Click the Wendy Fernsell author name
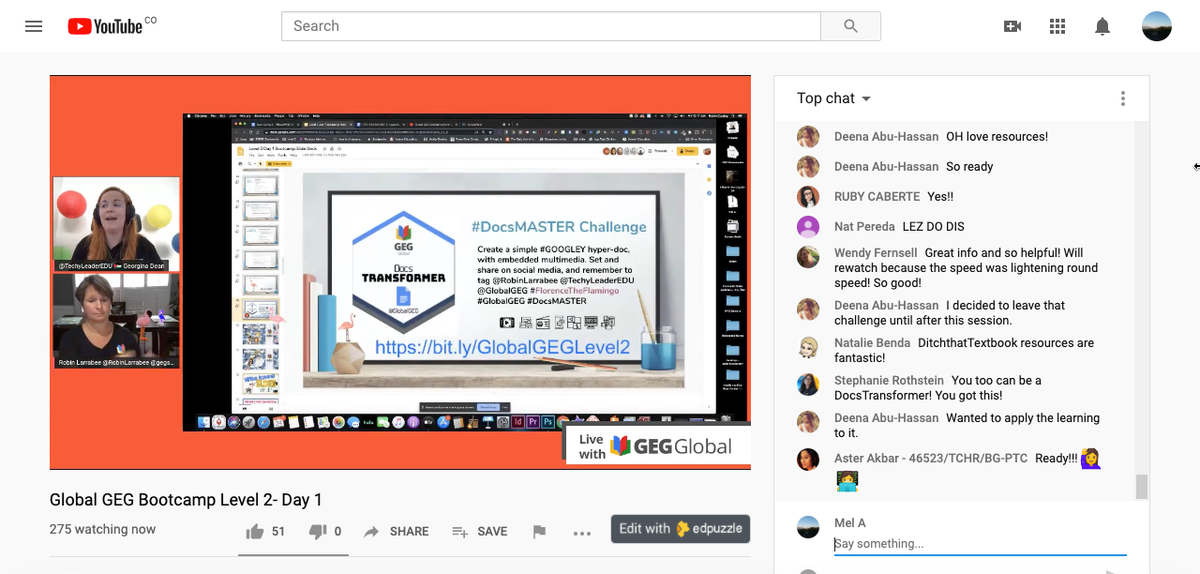Screen dimensions: 1200x574 [x=876, y=253]
